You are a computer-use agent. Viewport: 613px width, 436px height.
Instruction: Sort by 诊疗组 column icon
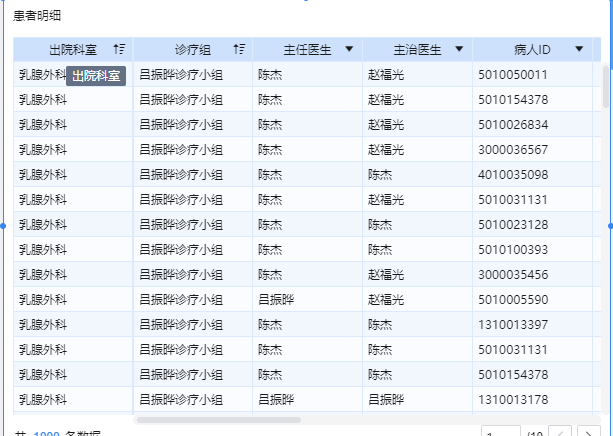pyautogui.click(x=239, y=49)
